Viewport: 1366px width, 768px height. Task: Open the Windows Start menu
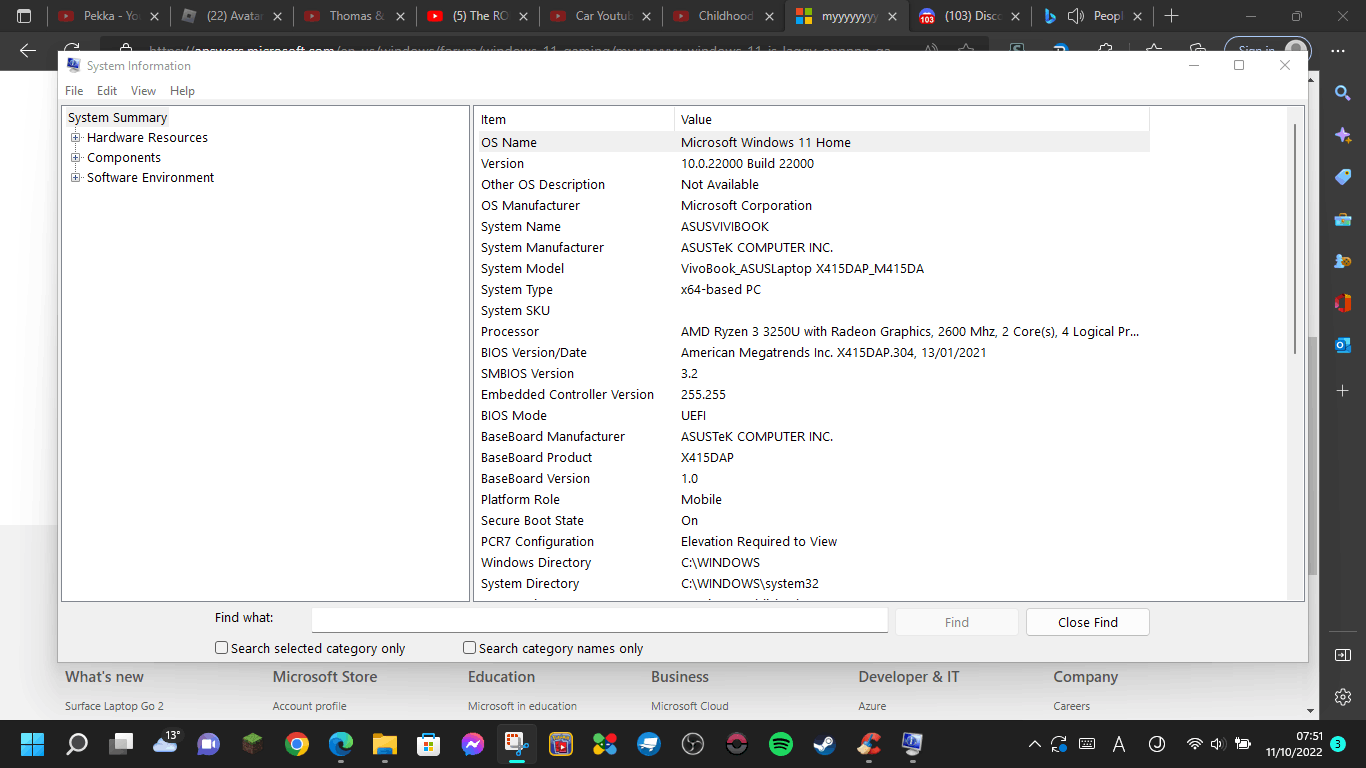[x=33, y=744]
